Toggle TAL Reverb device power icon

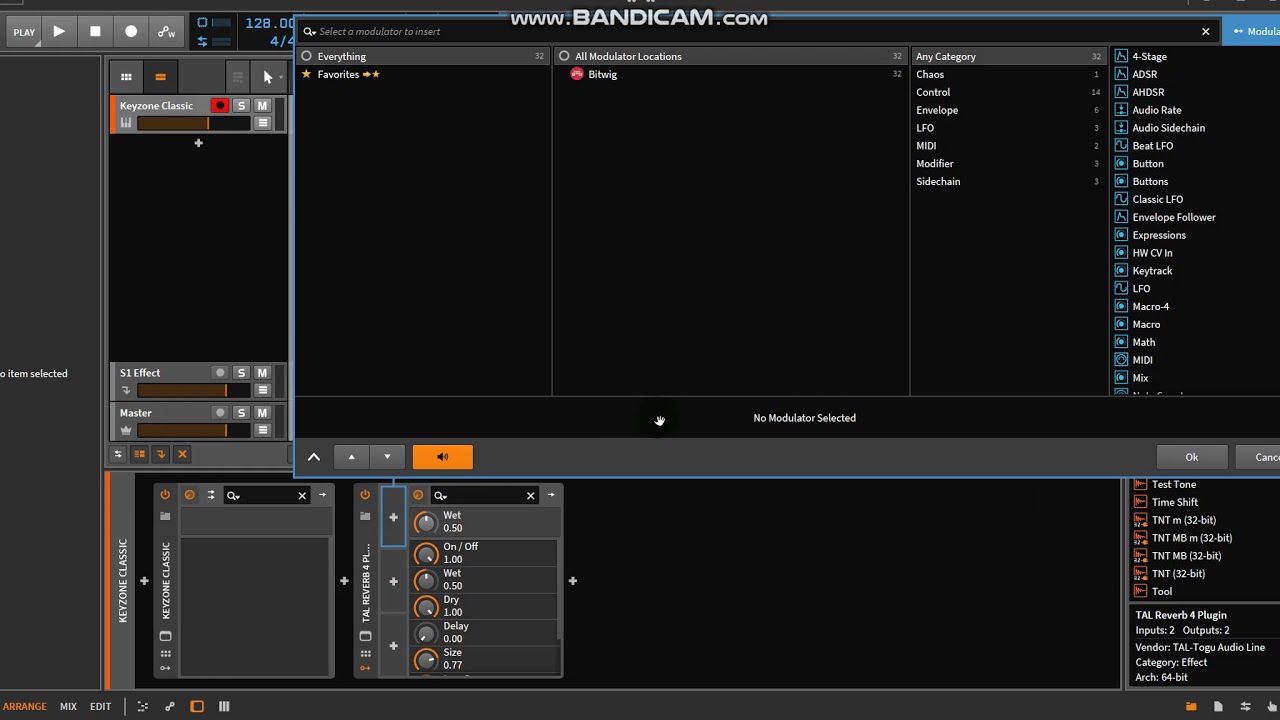pos(365,495)
